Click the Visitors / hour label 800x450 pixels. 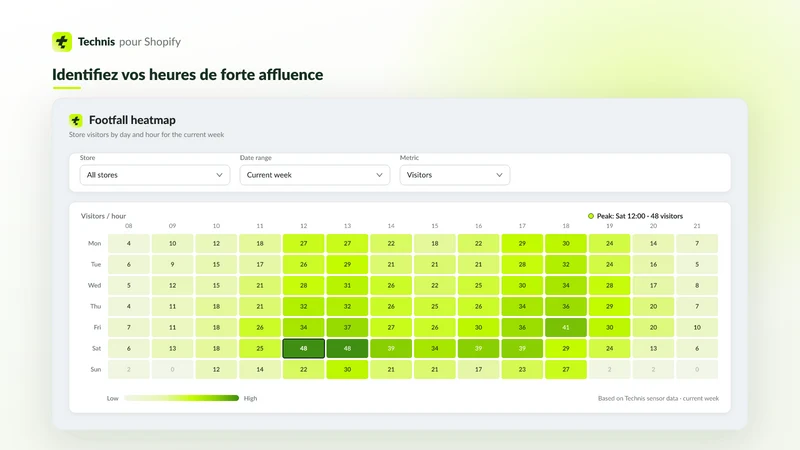point(103,216)
